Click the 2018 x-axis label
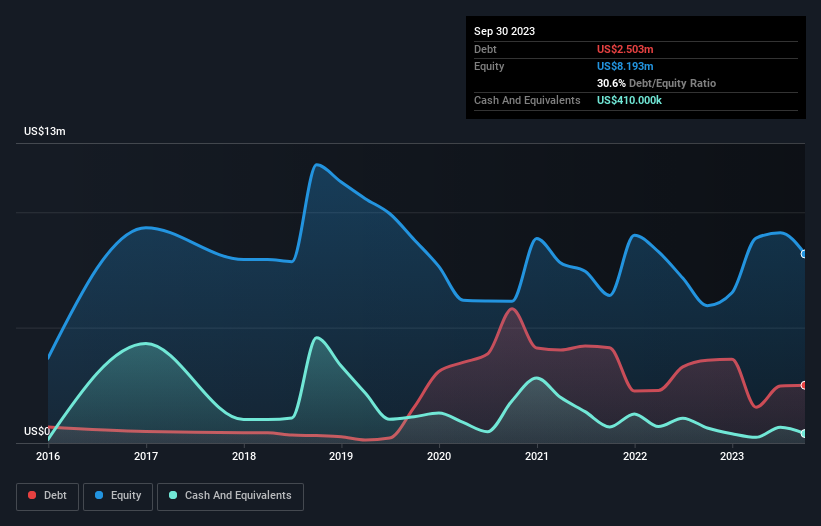The image size is (821, 526). tap(244, 456)
